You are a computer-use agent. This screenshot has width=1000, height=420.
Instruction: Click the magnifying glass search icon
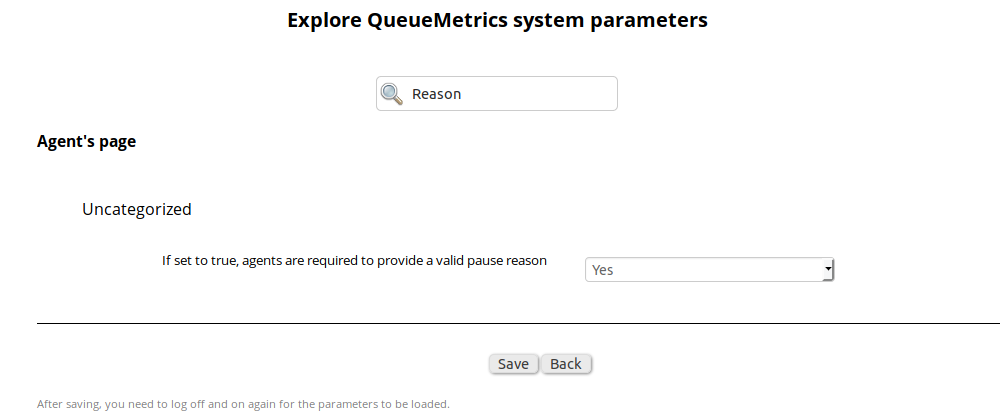[x=392, y=94]
